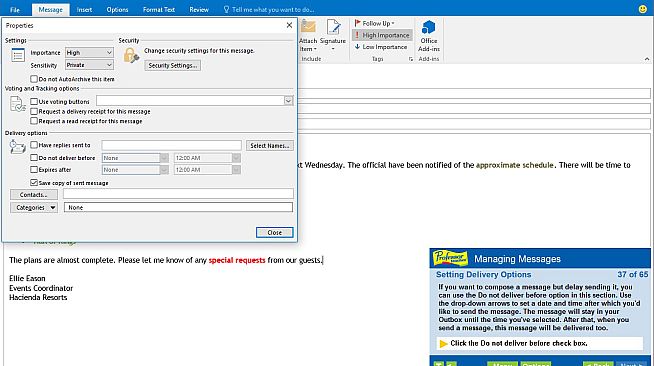Check the Do not deliver before box
Image resolution: width=654 pixels, height=366 pixels.
34,158
